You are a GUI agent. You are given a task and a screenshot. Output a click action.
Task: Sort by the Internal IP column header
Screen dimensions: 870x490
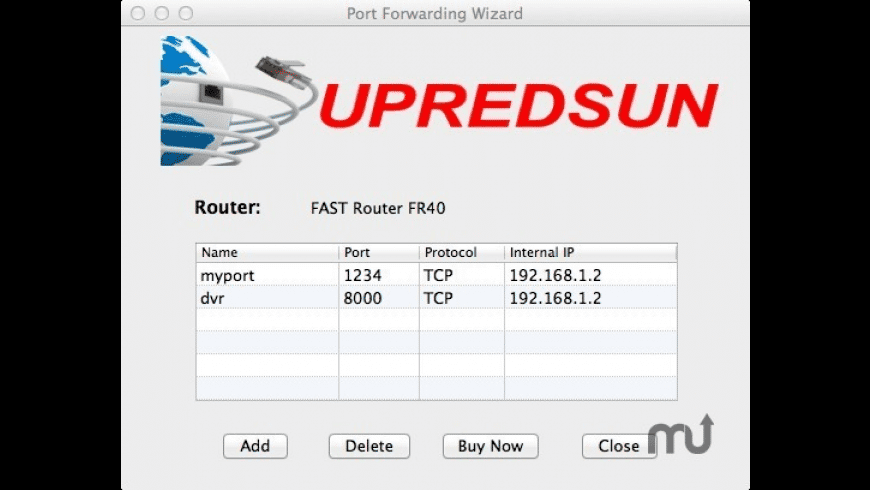coord(591,252)
